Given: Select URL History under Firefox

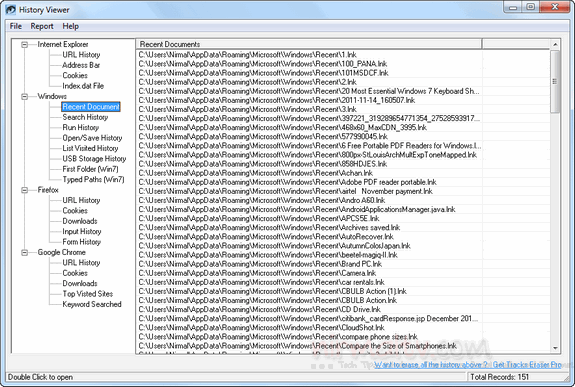Looking at the screenshot, I should 81,200.
